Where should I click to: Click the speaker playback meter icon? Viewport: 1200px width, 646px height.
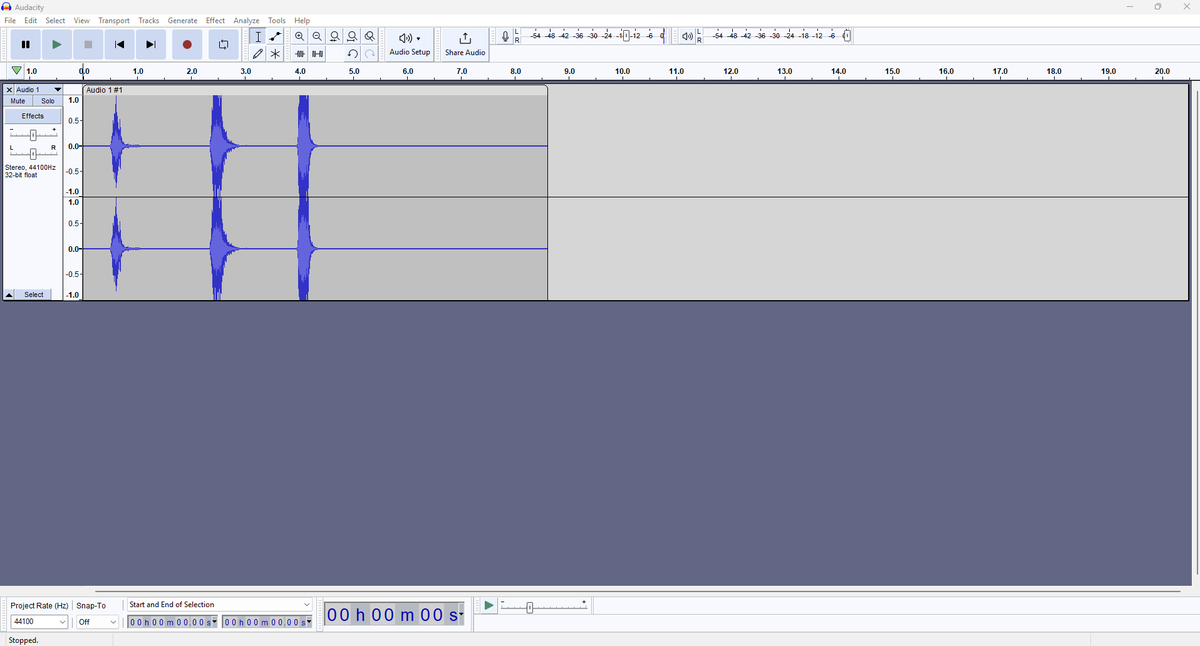tap(687, 37)
